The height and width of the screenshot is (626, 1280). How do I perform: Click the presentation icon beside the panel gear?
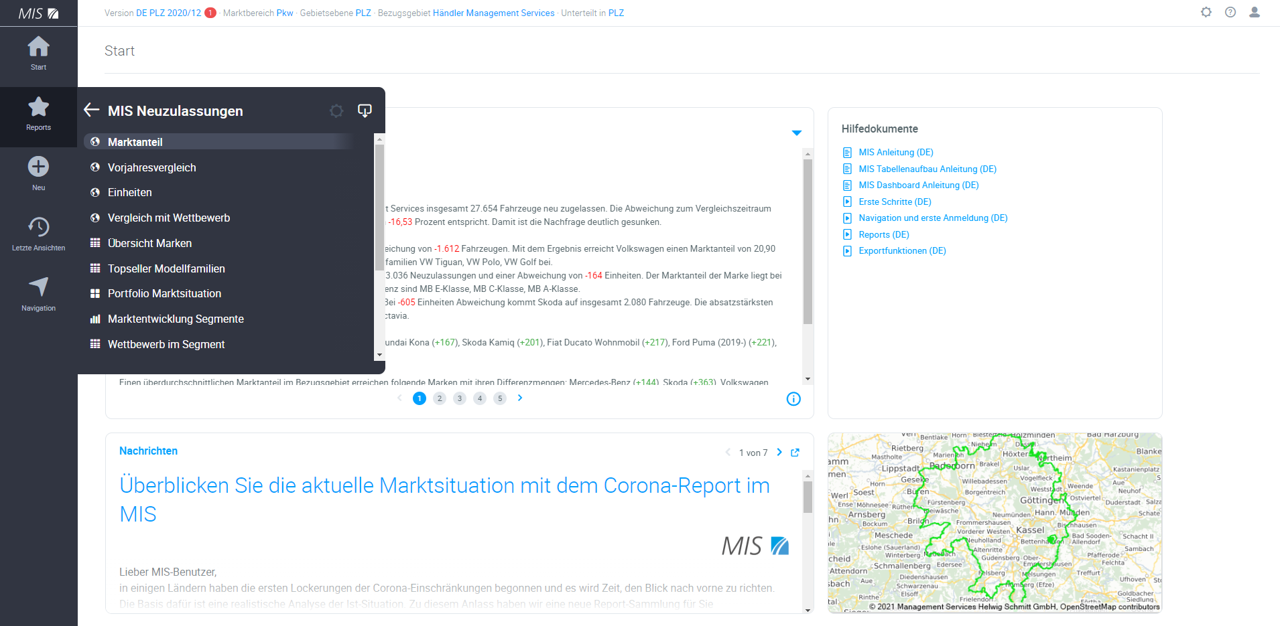[364, 110]
